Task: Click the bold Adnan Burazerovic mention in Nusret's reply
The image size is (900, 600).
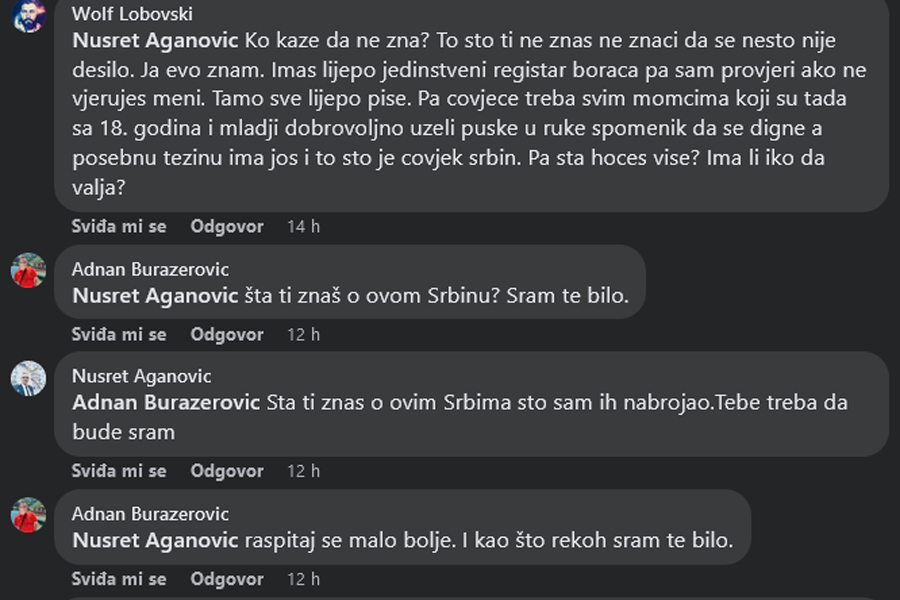Action: (x=167, y=403)
